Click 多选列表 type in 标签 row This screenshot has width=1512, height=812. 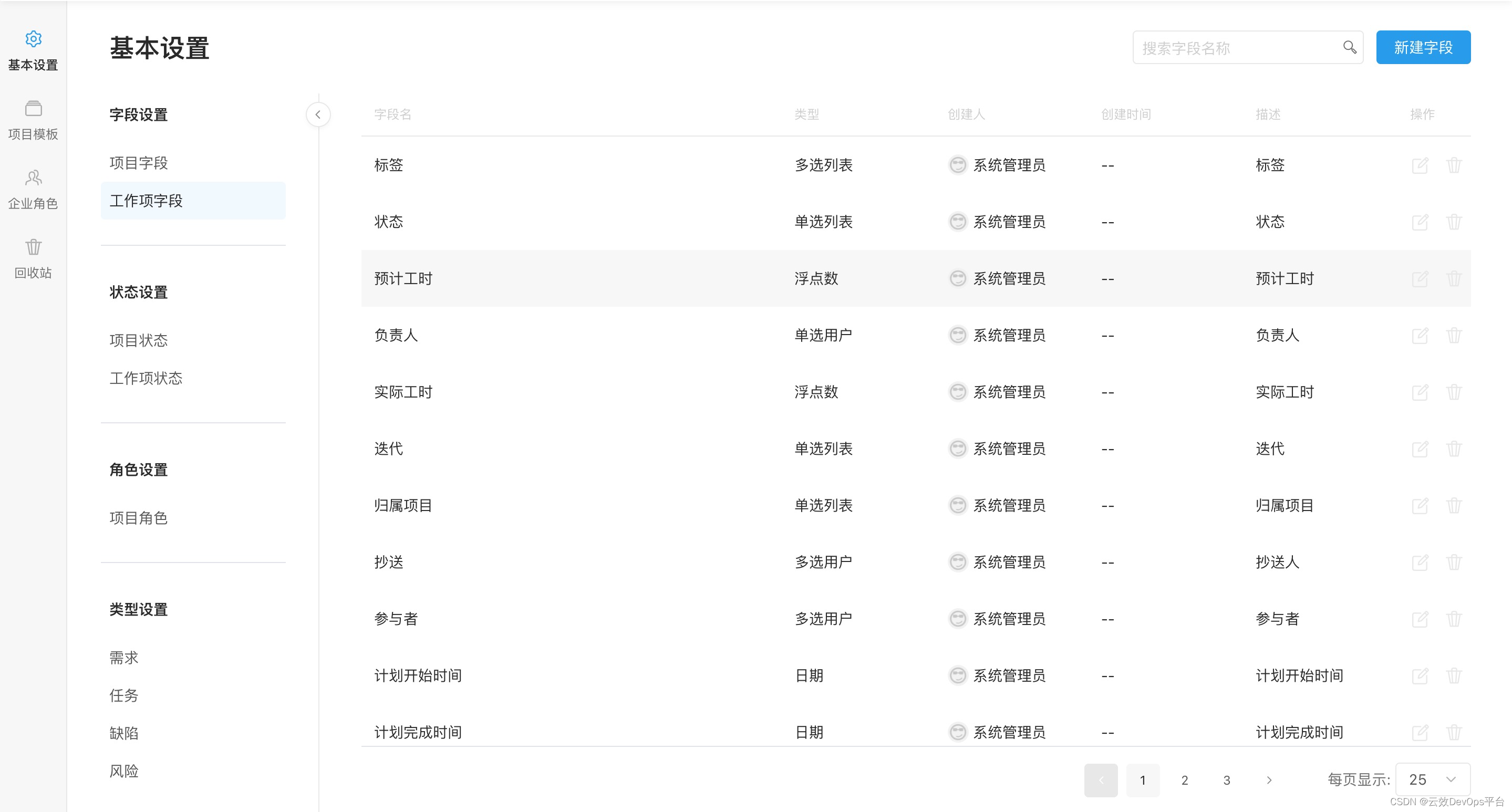click(x=823, y=165)
